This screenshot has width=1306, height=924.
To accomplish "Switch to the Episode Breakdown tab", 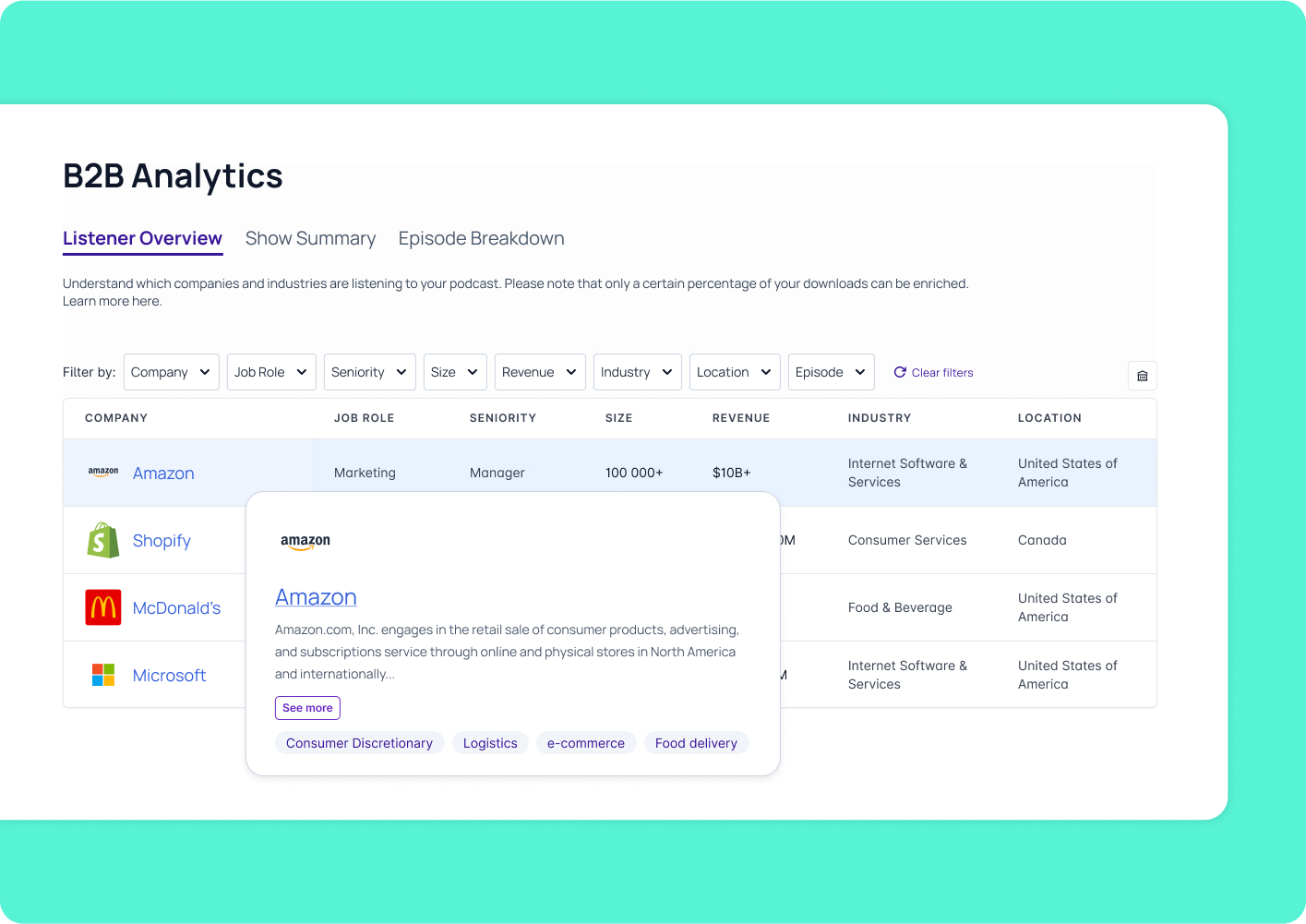I will [x=482, y=238].
